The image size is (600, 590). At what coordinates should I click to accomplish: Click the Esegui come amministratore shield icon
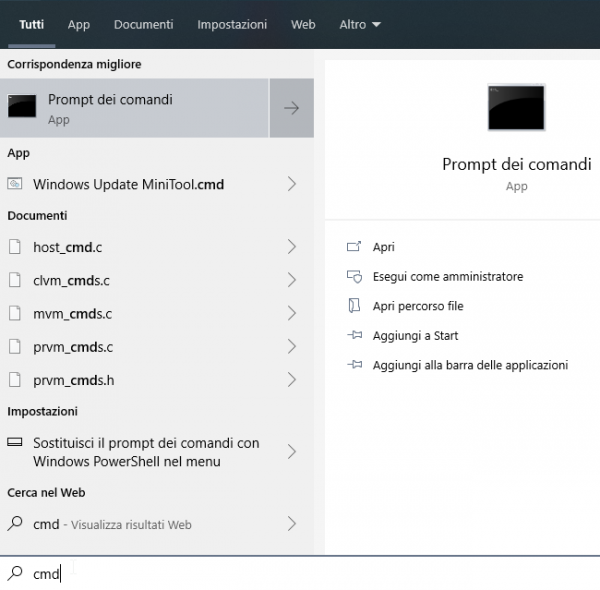(353, 276)
